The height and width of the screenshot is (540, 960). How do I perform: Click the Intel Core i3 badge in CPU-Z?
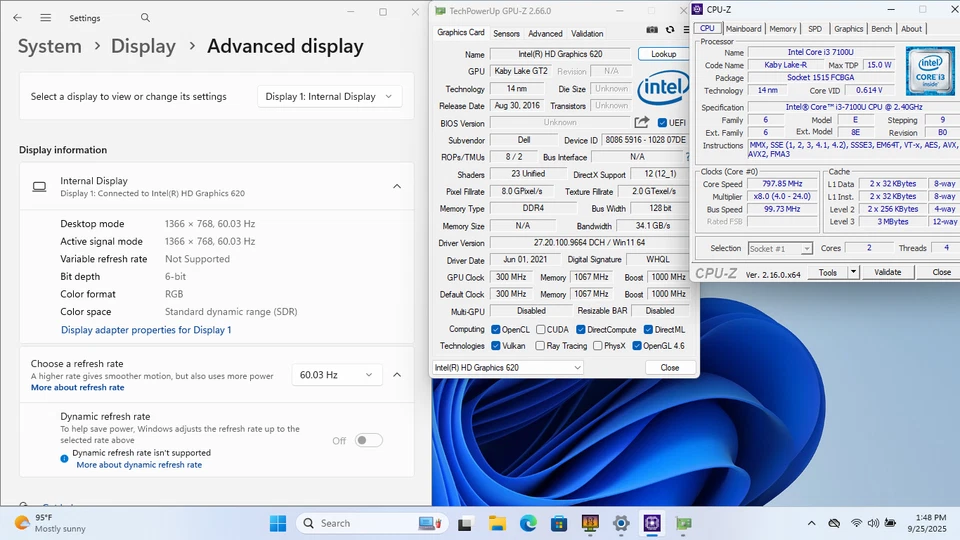930,70
